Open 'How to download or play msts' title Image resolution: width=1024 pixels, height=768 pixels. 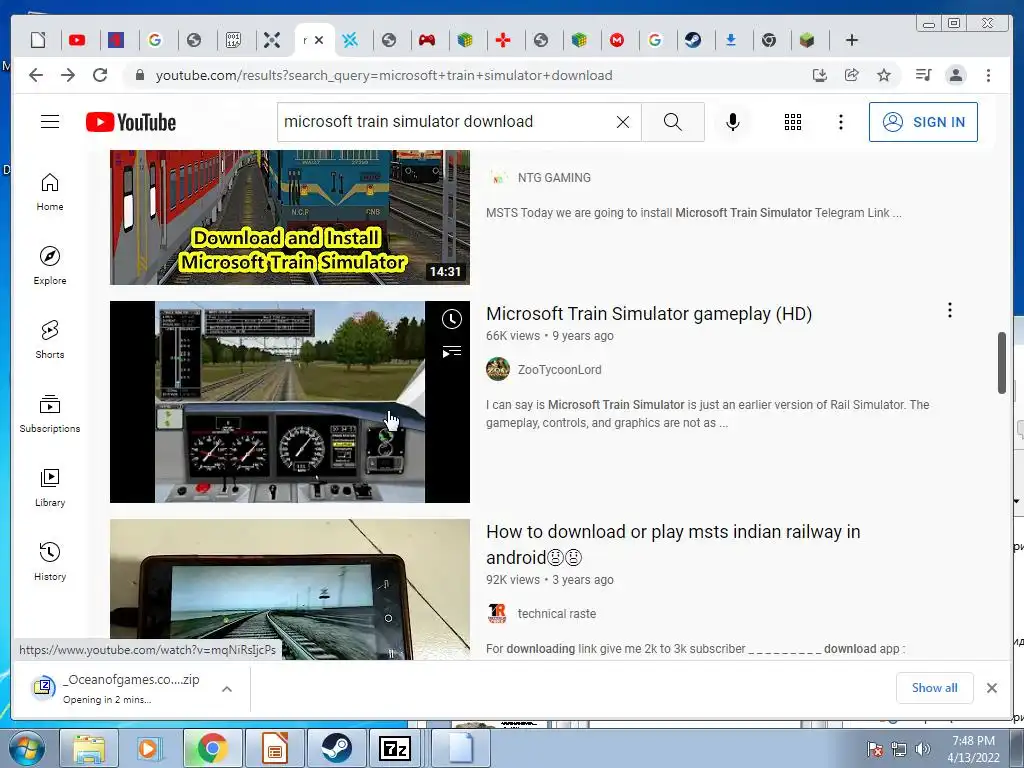(x=673, y=545)
